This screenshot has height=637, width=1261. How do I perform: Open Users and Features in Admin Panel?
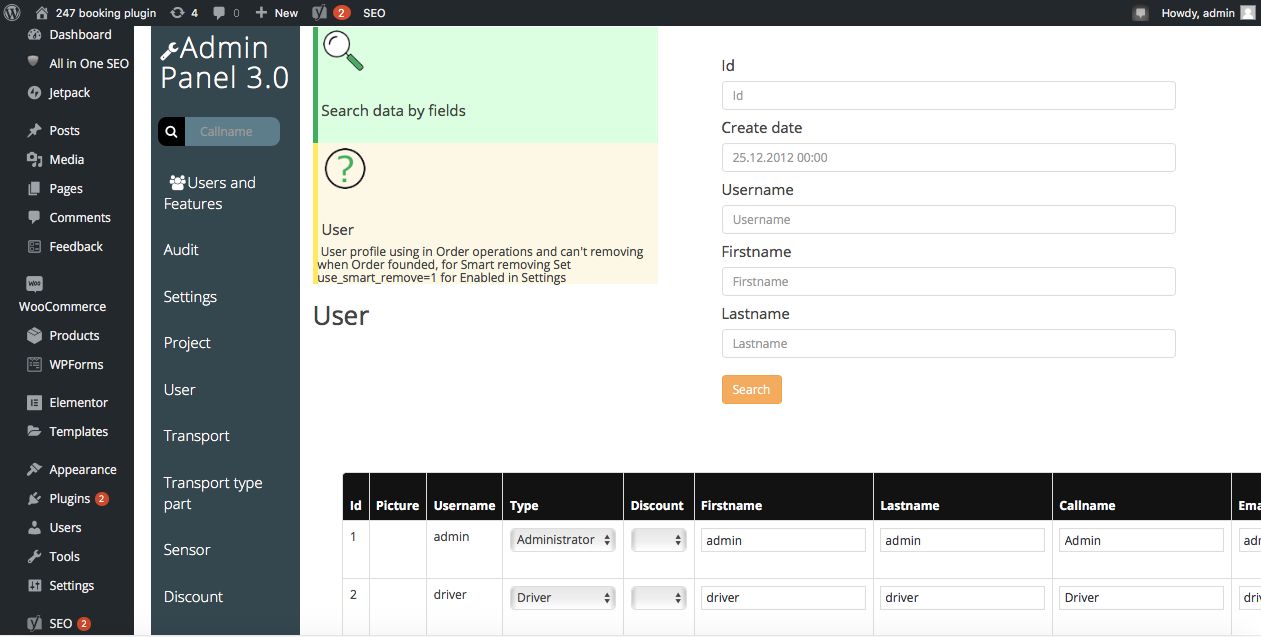[210, 193]
